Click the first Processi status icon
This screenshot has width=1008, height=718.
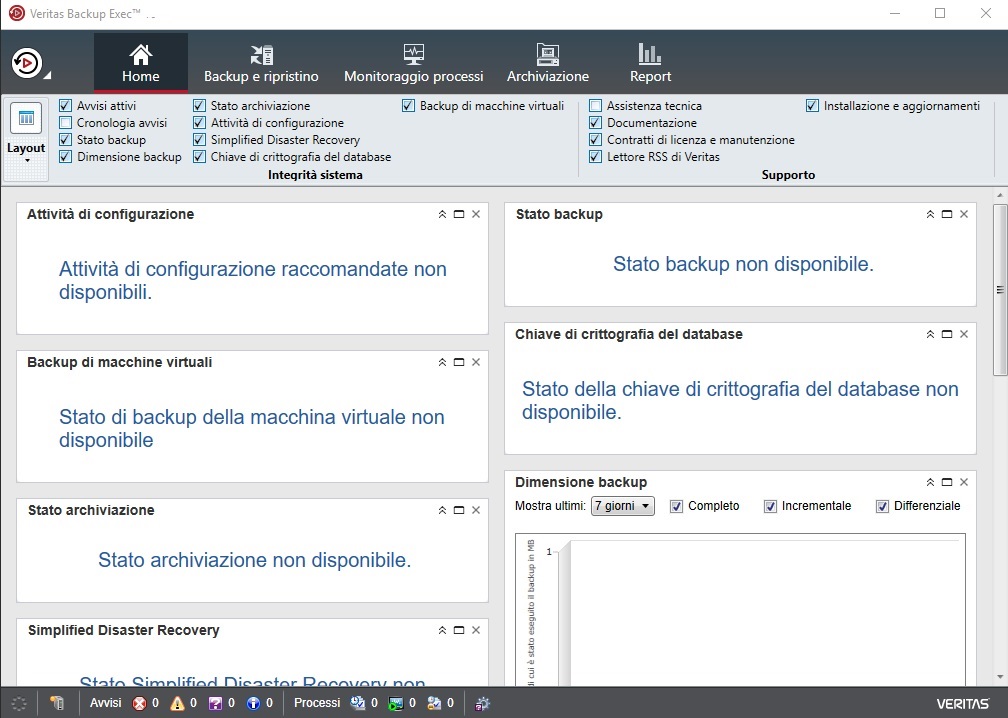coord(357,703)
